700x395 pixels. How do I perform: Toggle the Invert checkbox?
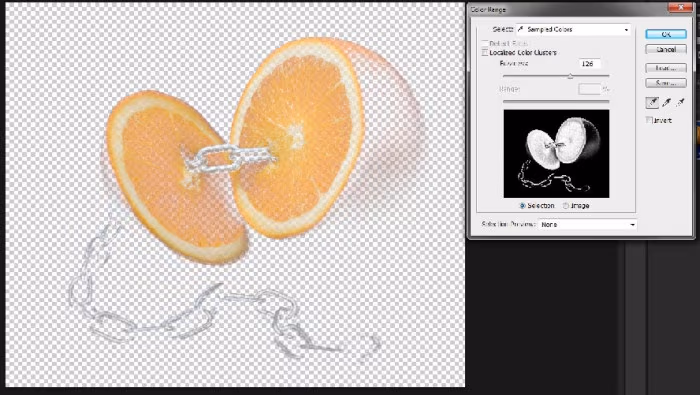(x=649, y=120)
